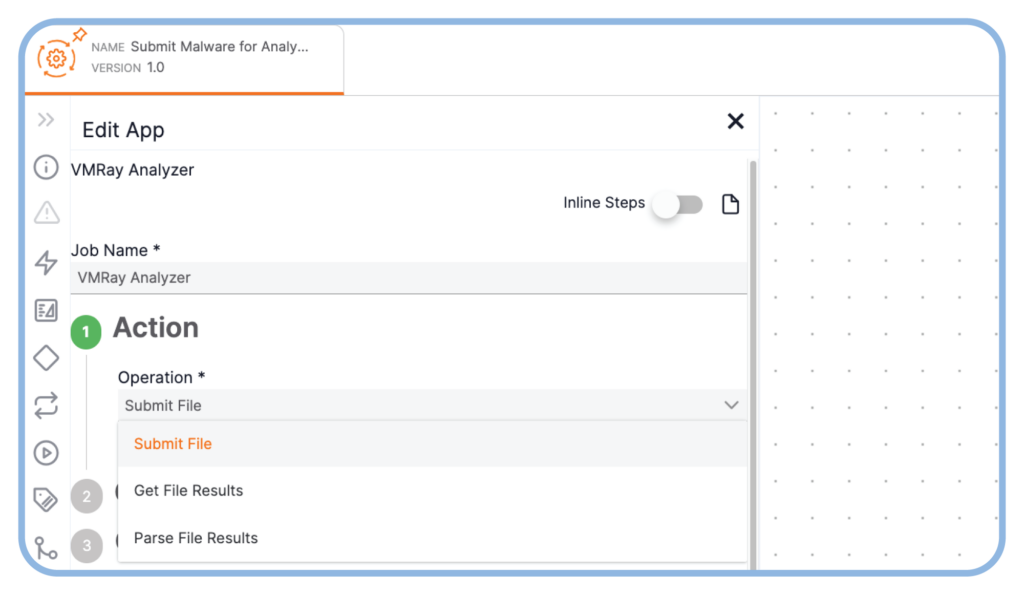Click the orange gear workflow logo
This screenshot has width=1024, height=595.
point(57,57)
